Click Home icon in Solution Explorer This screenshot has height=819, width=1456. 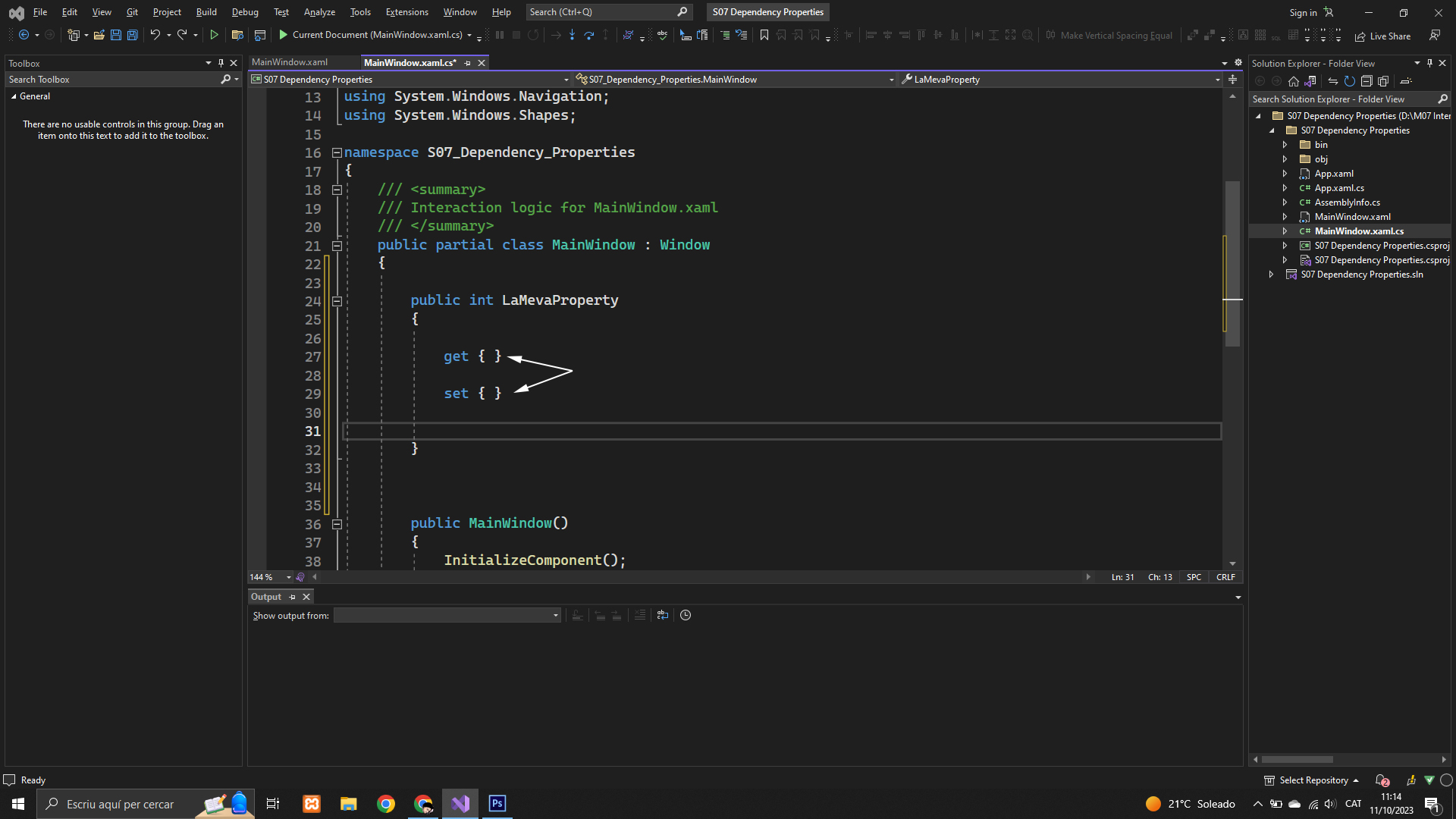pos(1294,81)
